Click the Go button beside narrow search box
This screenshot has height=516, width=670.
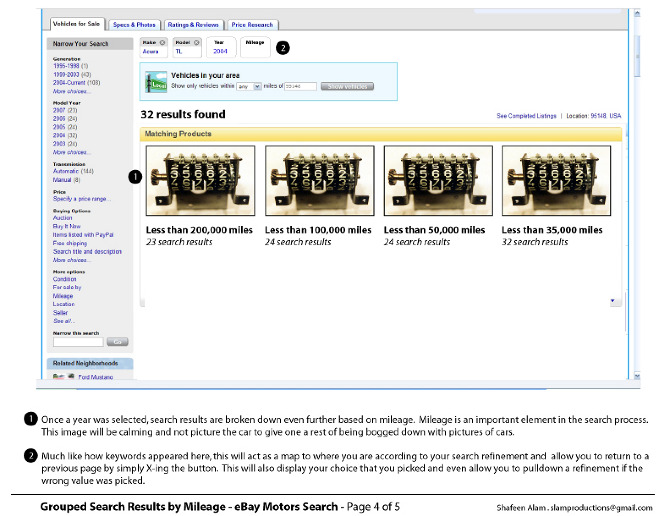(x=118, y=342)
